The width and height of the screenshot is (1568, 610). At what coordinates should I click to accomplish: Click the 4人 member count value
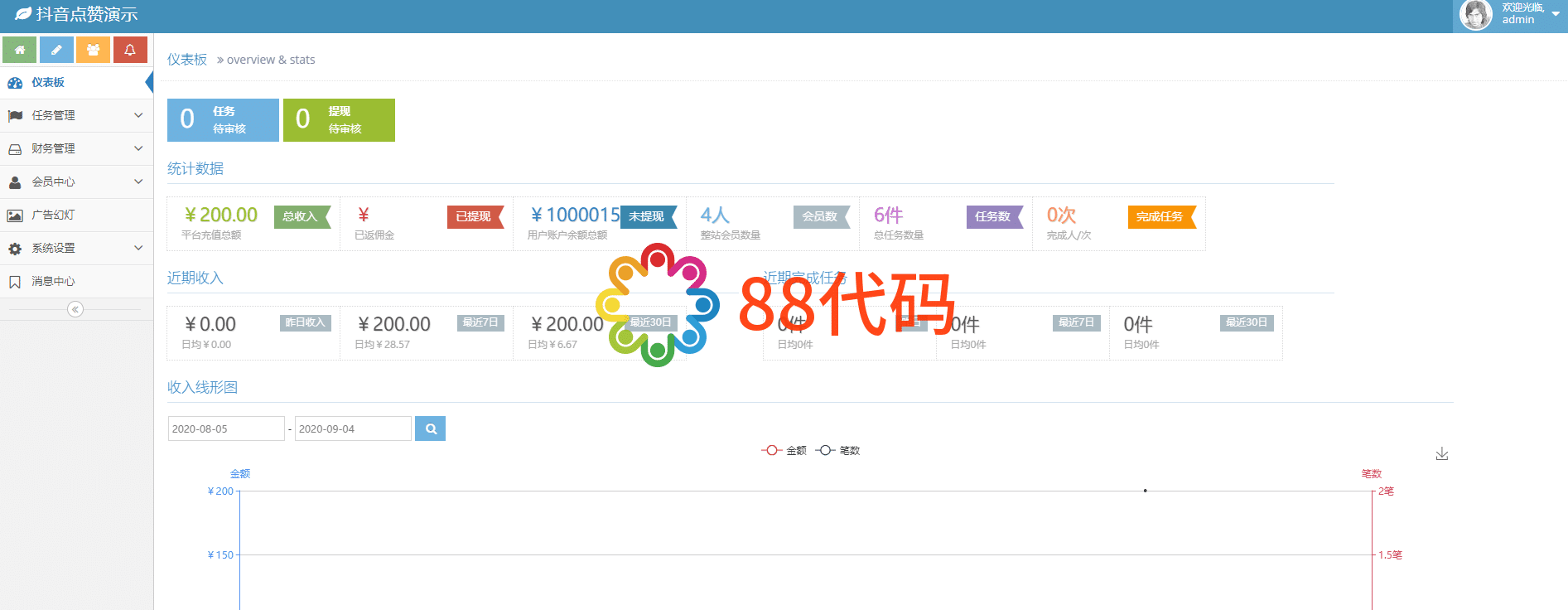pos(715,215)
